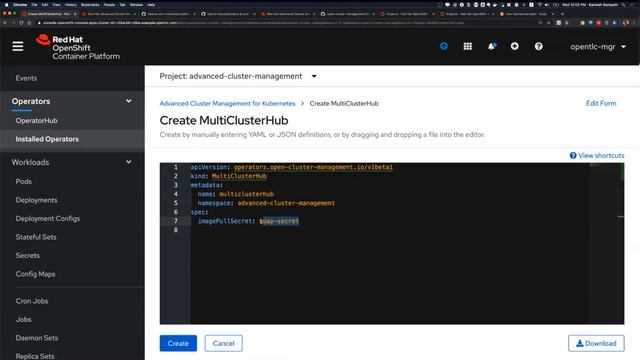
Task: Close the Create MultiClusterHub browser tab
Action: coord(75,14)
